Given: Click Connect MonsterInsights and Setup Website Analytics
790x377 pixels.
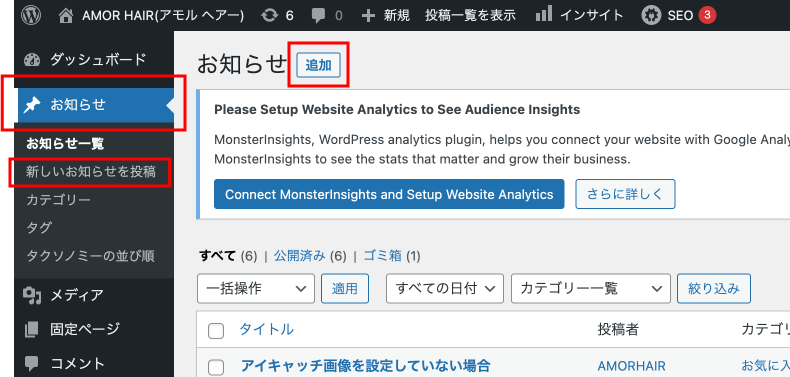Looking at the screenshot, I should pos(389,194).
